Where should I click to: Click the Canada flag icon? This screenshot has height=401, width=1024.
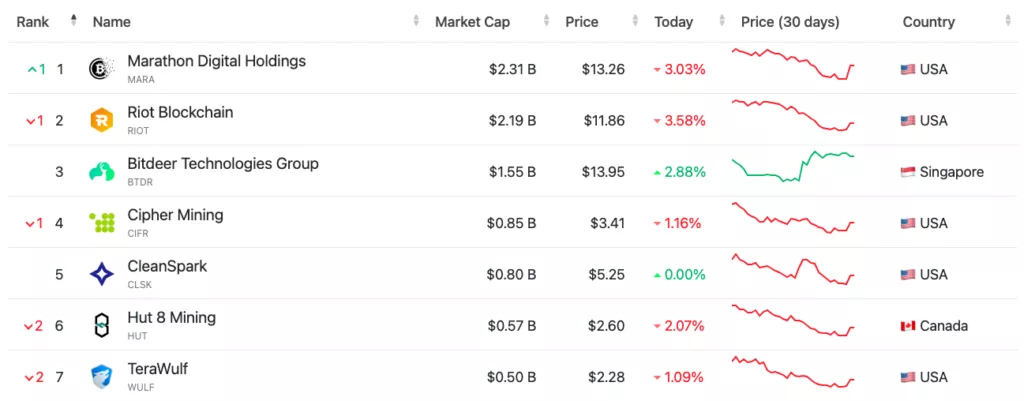(x=908, y=326)
